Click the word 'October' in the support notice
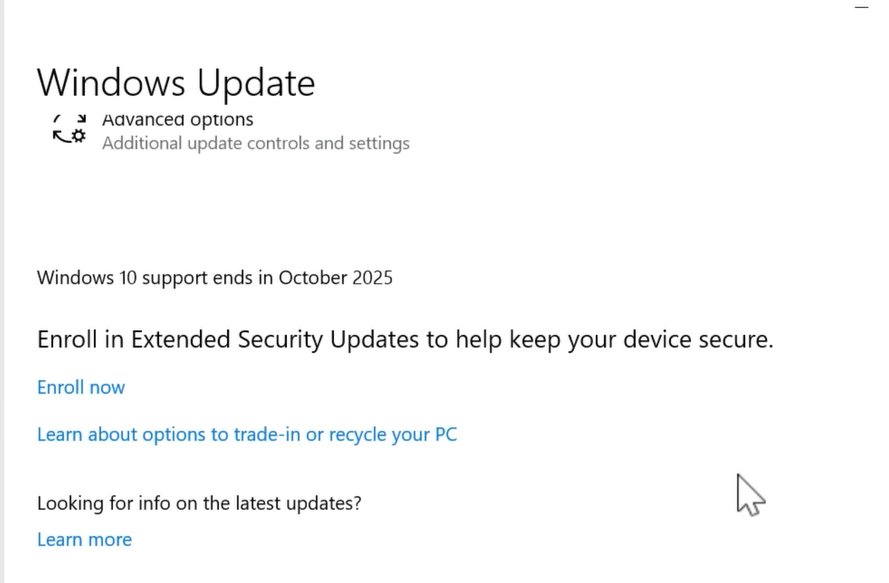Viewport: 889px width, 583px height. click(x=312, y=277)
